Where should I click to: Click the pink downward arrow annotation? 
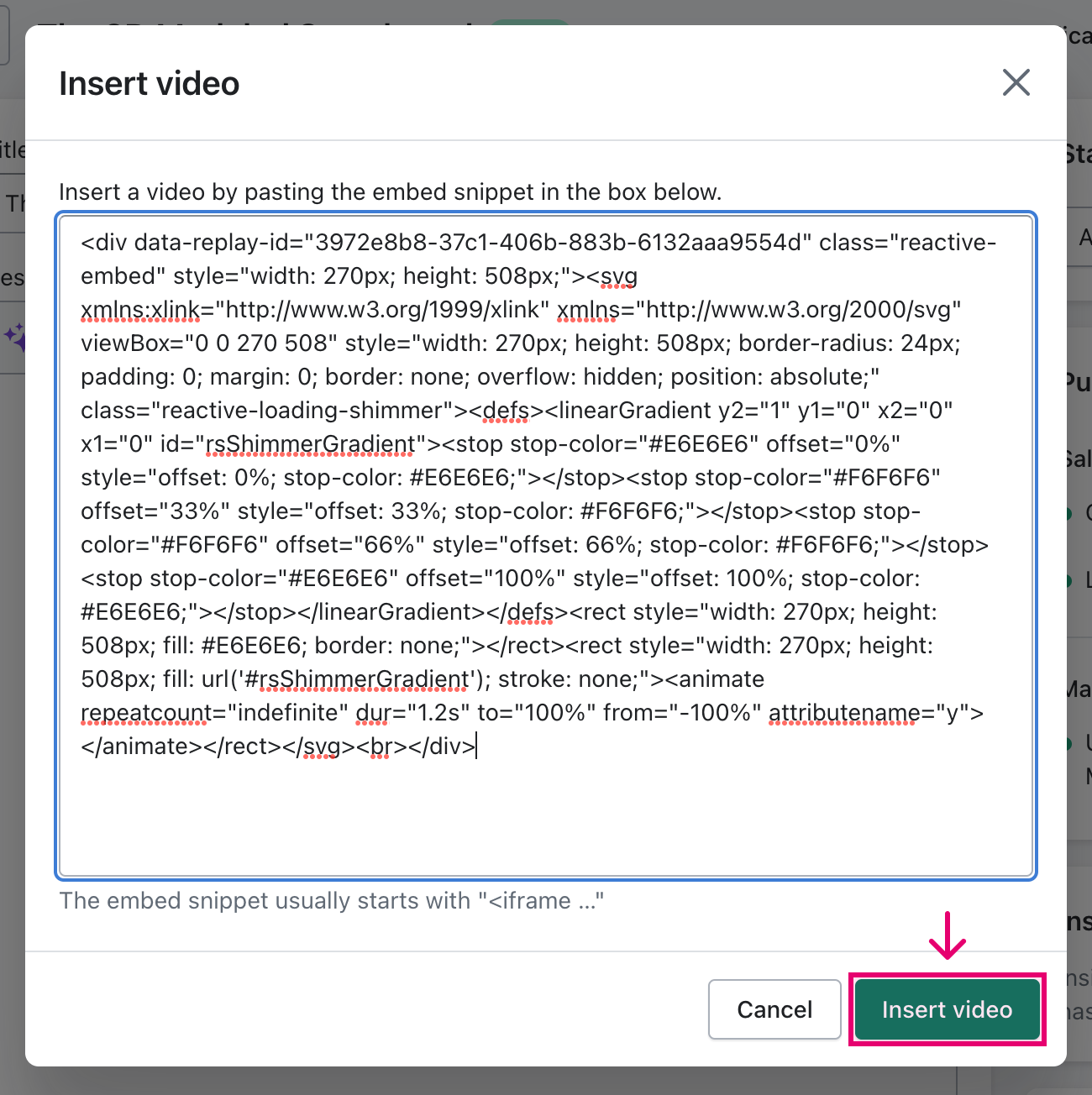(x=948, y=935)
